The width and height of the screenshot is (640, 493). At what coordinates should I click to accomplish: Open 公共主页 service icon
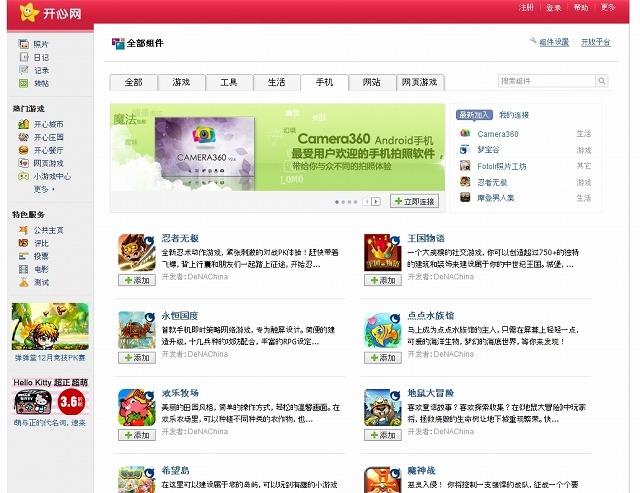click(x=24, y=230)
